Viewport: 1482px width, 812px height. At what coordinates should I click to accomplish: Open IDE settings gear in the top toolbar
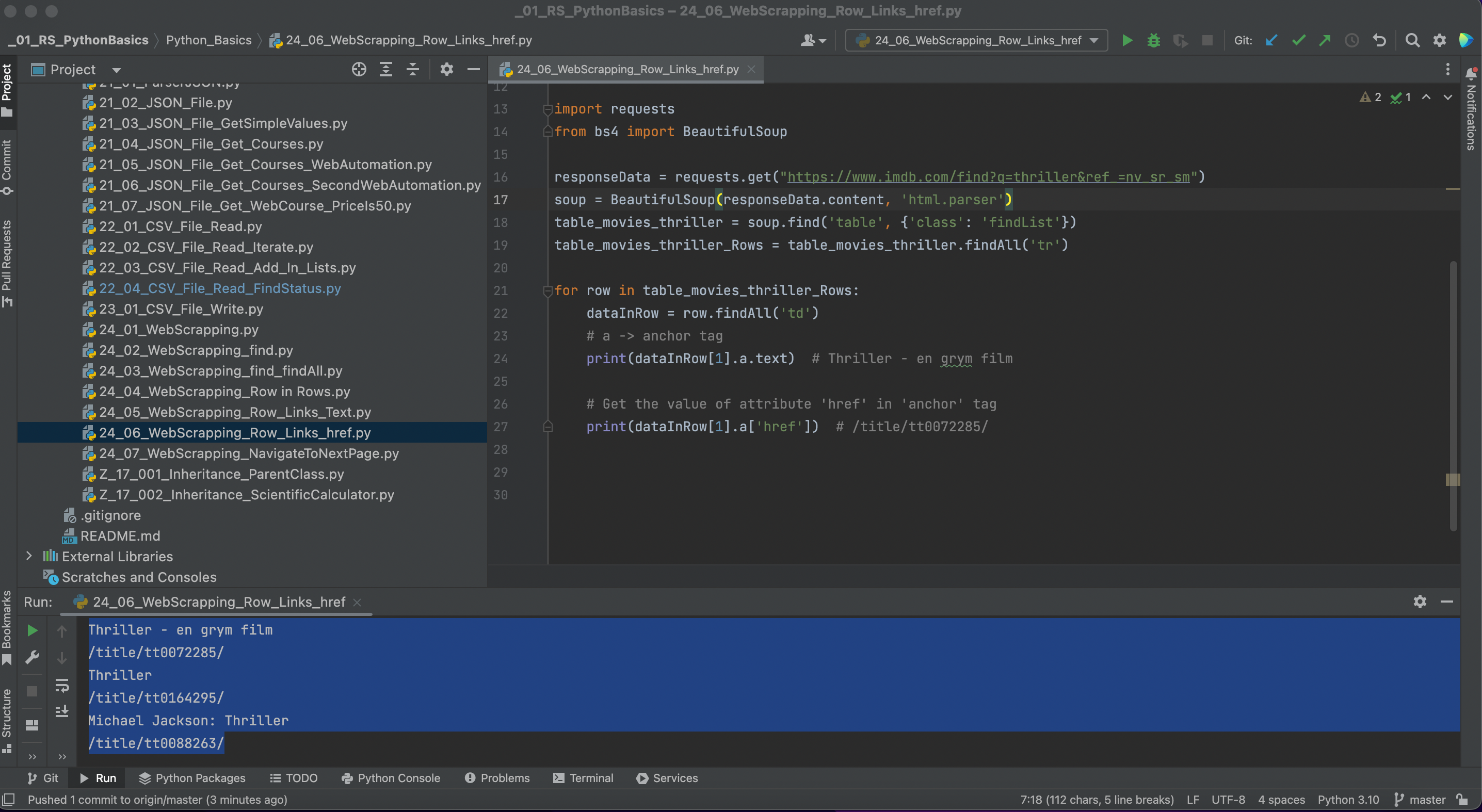pyautogui.click(x=1439, y=40)
